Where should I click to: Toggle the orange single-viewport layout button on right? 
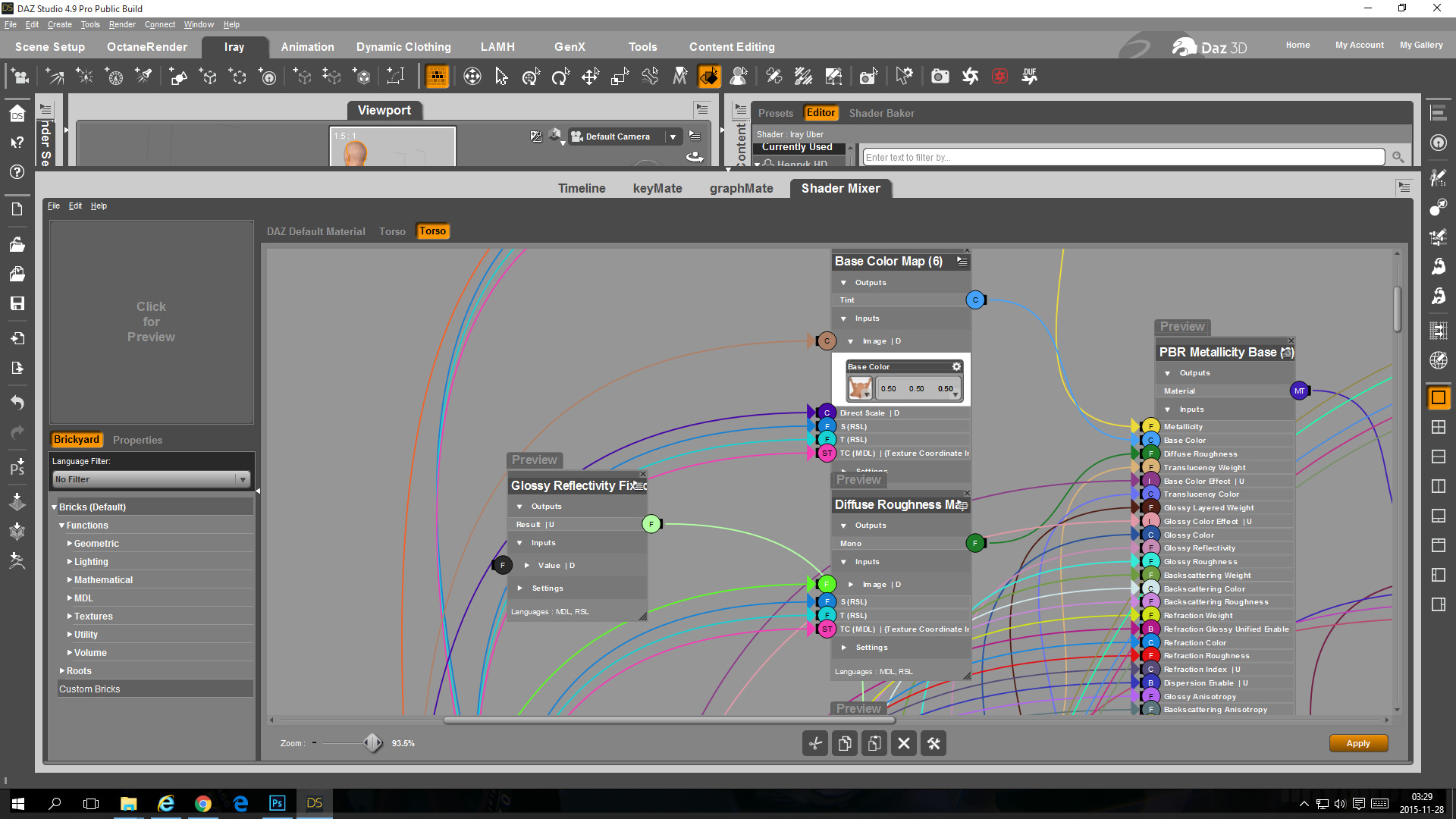point(1439,397)
